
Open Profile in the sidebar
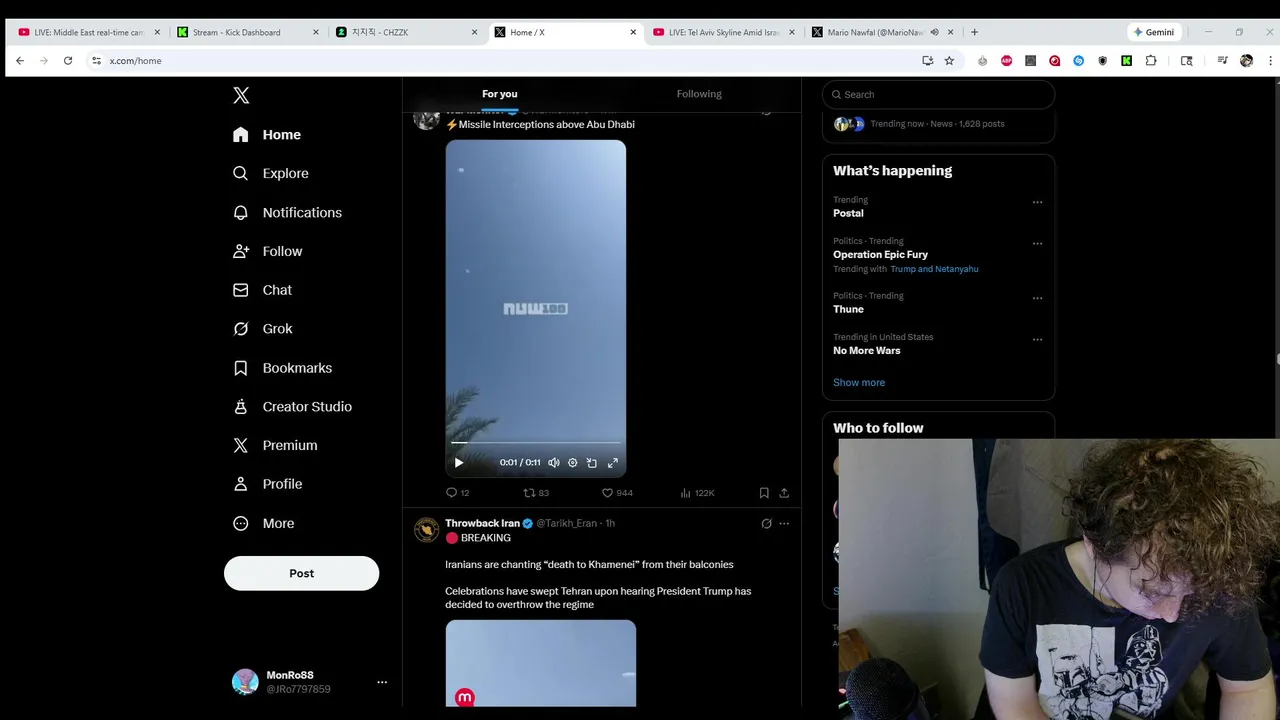click(x=267, y=484)
